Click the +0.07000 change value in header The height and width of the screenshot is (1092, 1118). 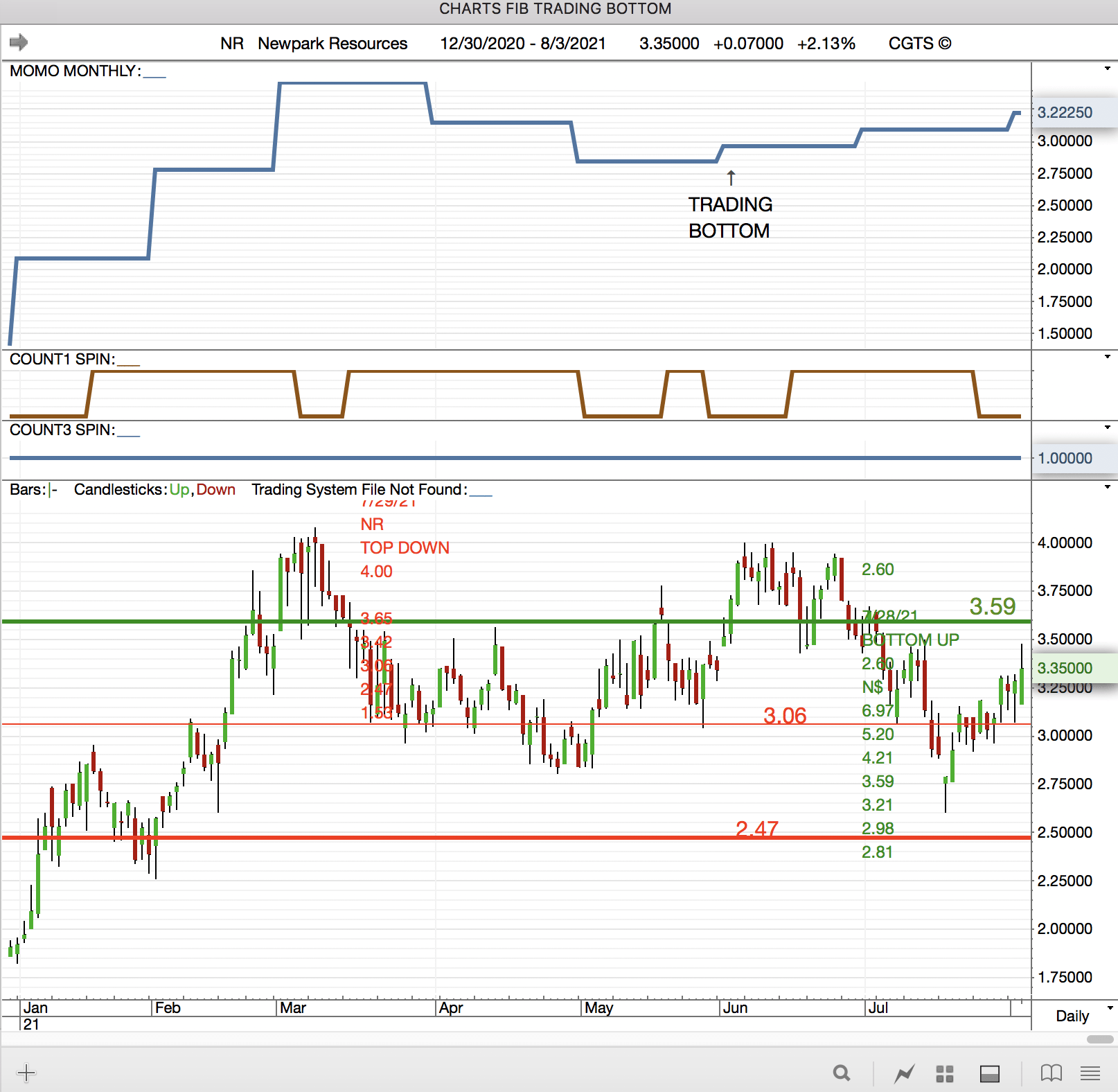pos(748,44)
